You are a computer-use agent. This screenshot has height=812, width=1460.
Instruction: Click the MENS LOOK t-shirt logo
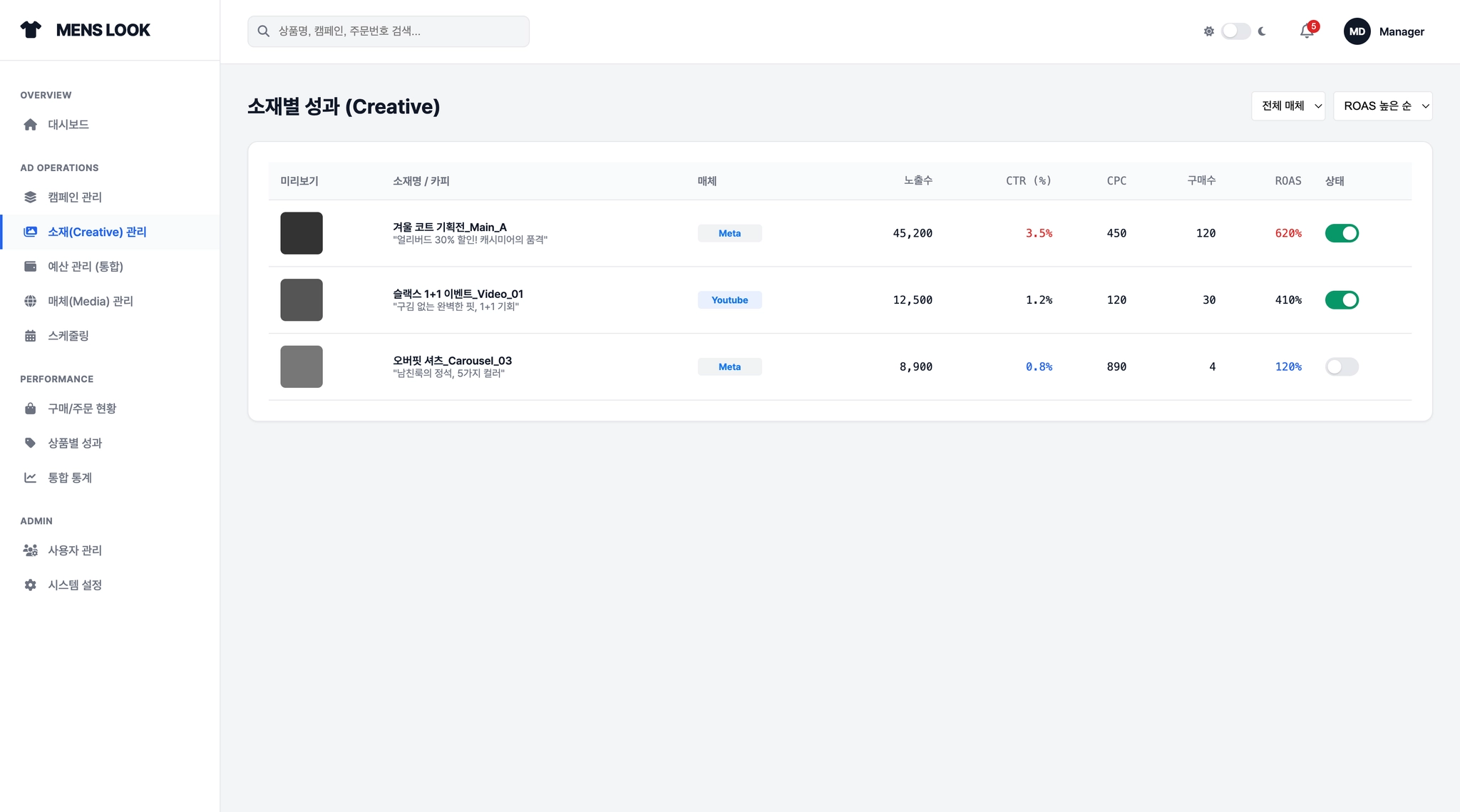(x=31, y=30)
